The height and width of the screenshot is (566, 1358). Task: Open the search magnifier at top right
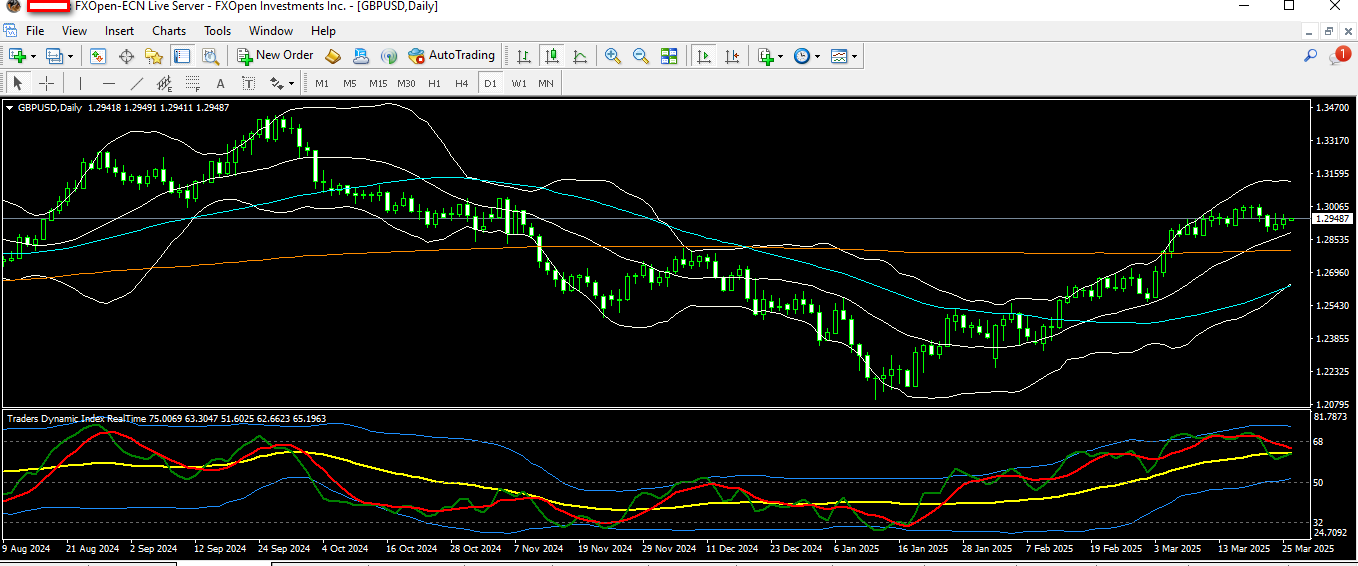pyautogui.click(x=1310, y=56)
